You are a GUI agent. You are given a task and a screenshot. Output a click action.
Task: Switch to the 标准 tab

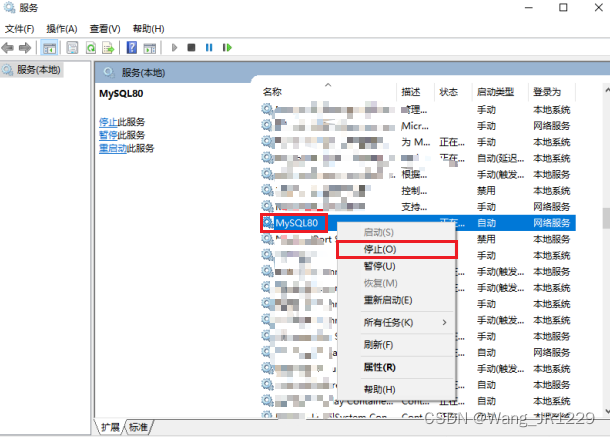tap(138, 427)
